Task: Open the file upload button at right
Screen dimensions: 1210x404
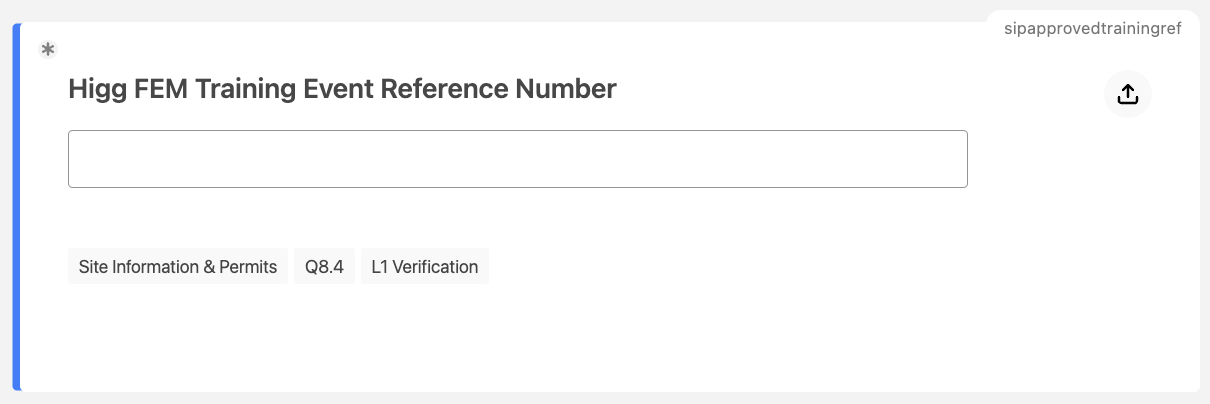Action: (x=1127, y=94)
